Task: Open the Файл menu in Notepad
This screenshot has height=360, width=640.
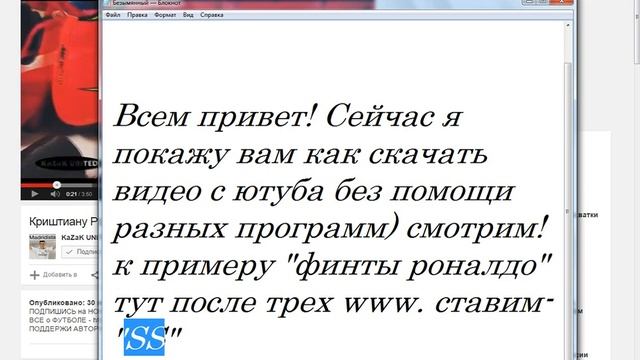Action: [x=113, y=15]
